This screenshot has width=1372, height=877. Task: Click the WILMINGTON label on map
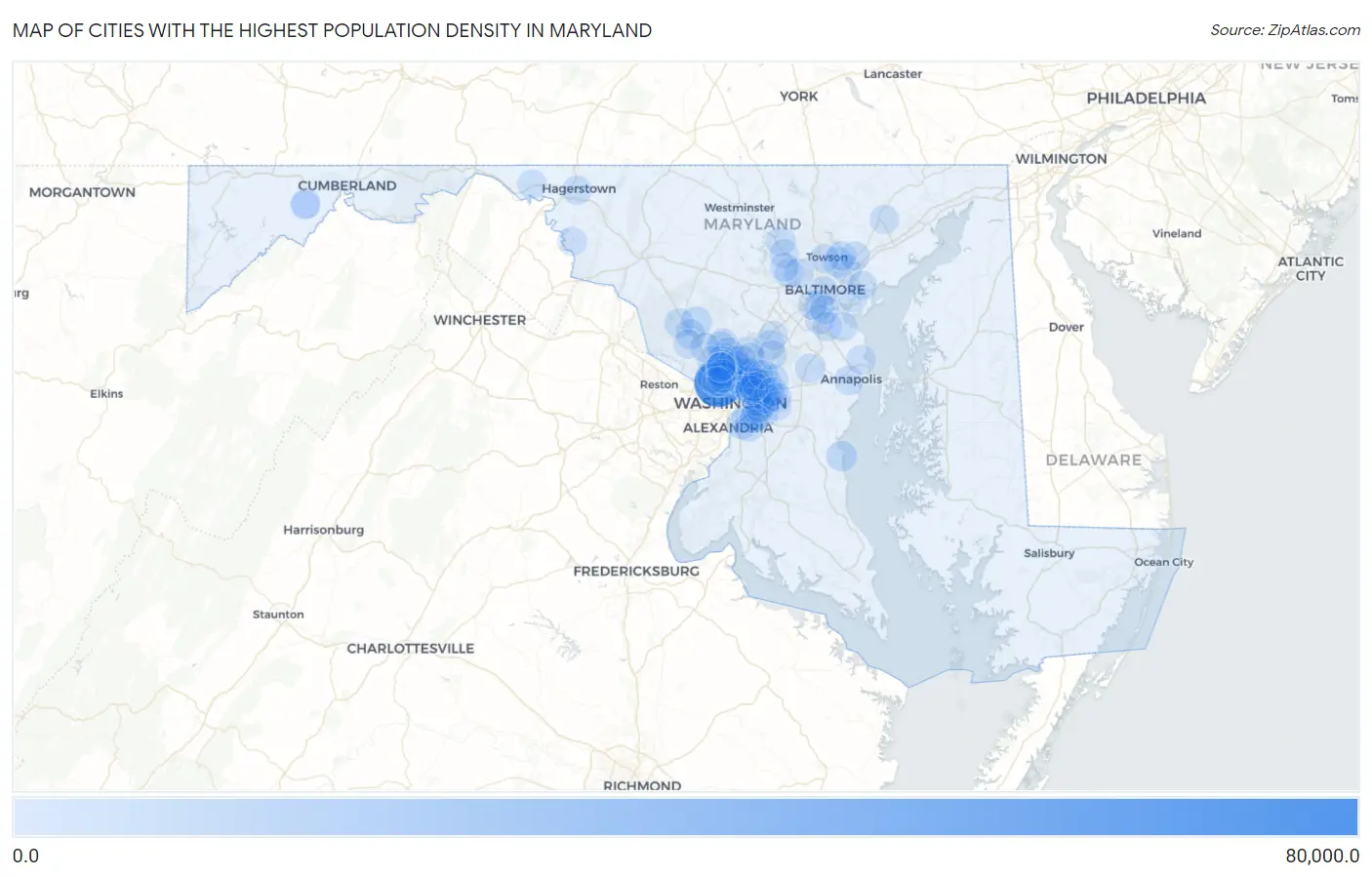[1061, 159]
